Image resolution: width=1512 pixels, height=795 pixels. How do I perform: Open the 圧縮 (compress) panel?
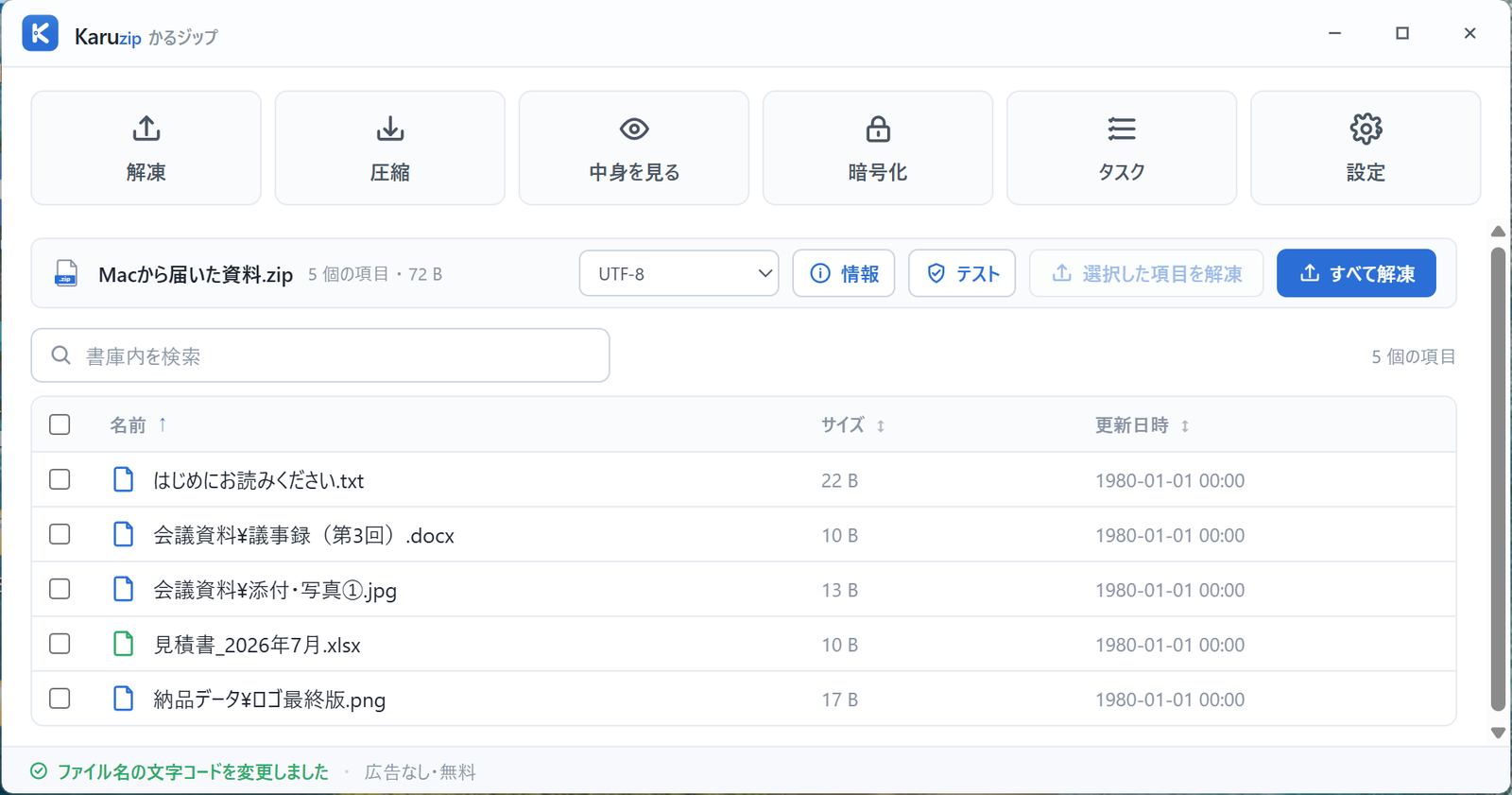390,147
